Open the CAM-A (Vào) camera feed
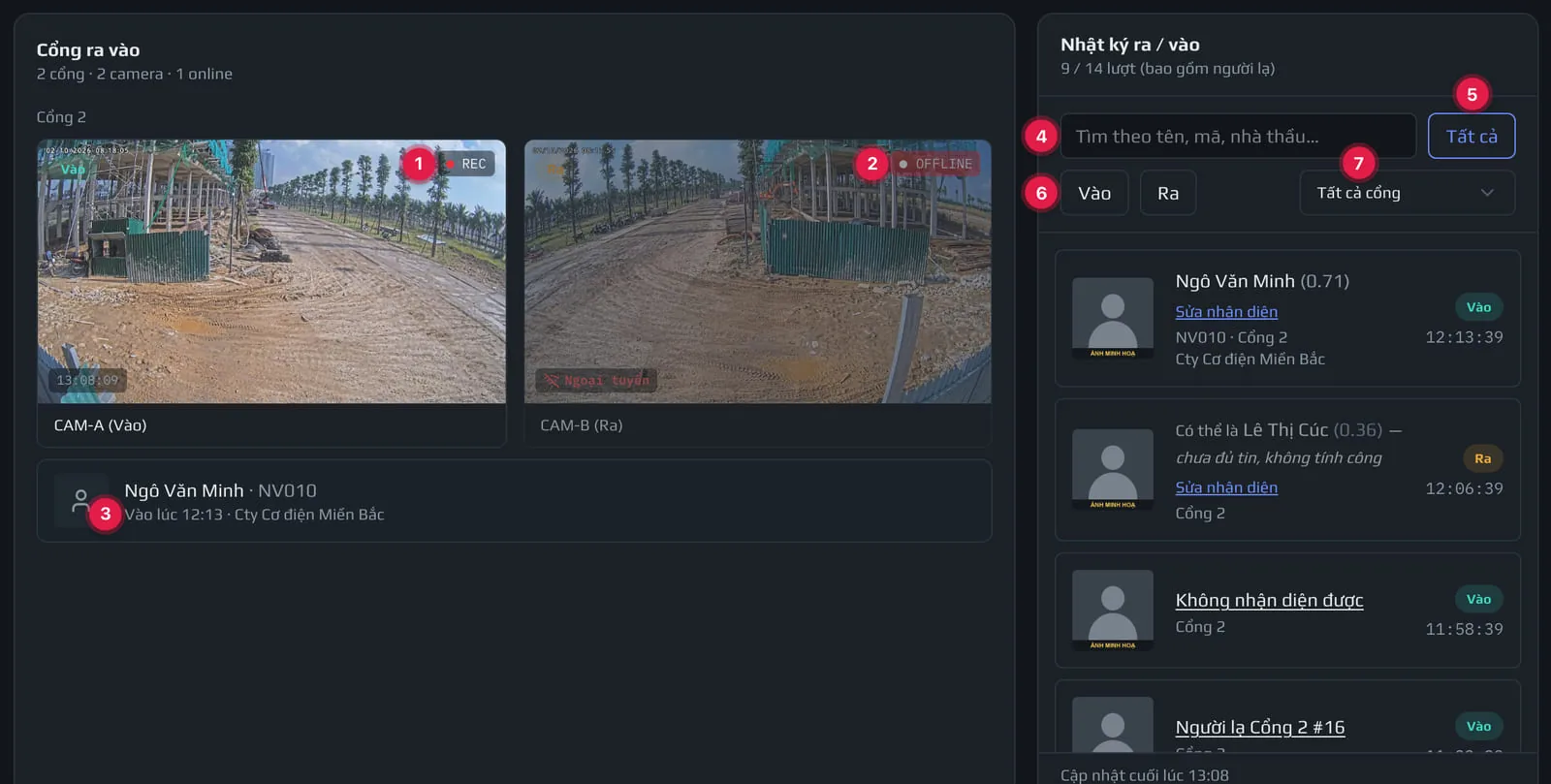Image resolution: width=1551 pixels, height=784 pixels. tap(271, 271)
